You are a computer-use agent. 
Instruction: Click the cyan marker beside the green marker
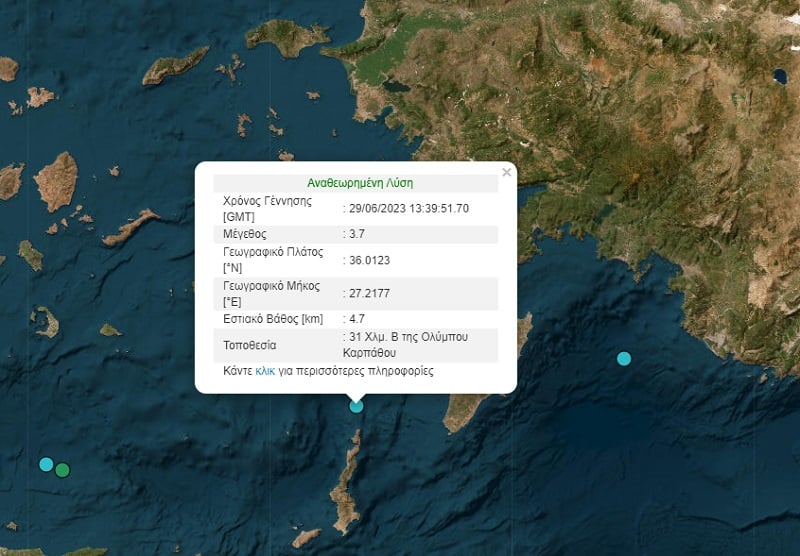tap(45, 463)
